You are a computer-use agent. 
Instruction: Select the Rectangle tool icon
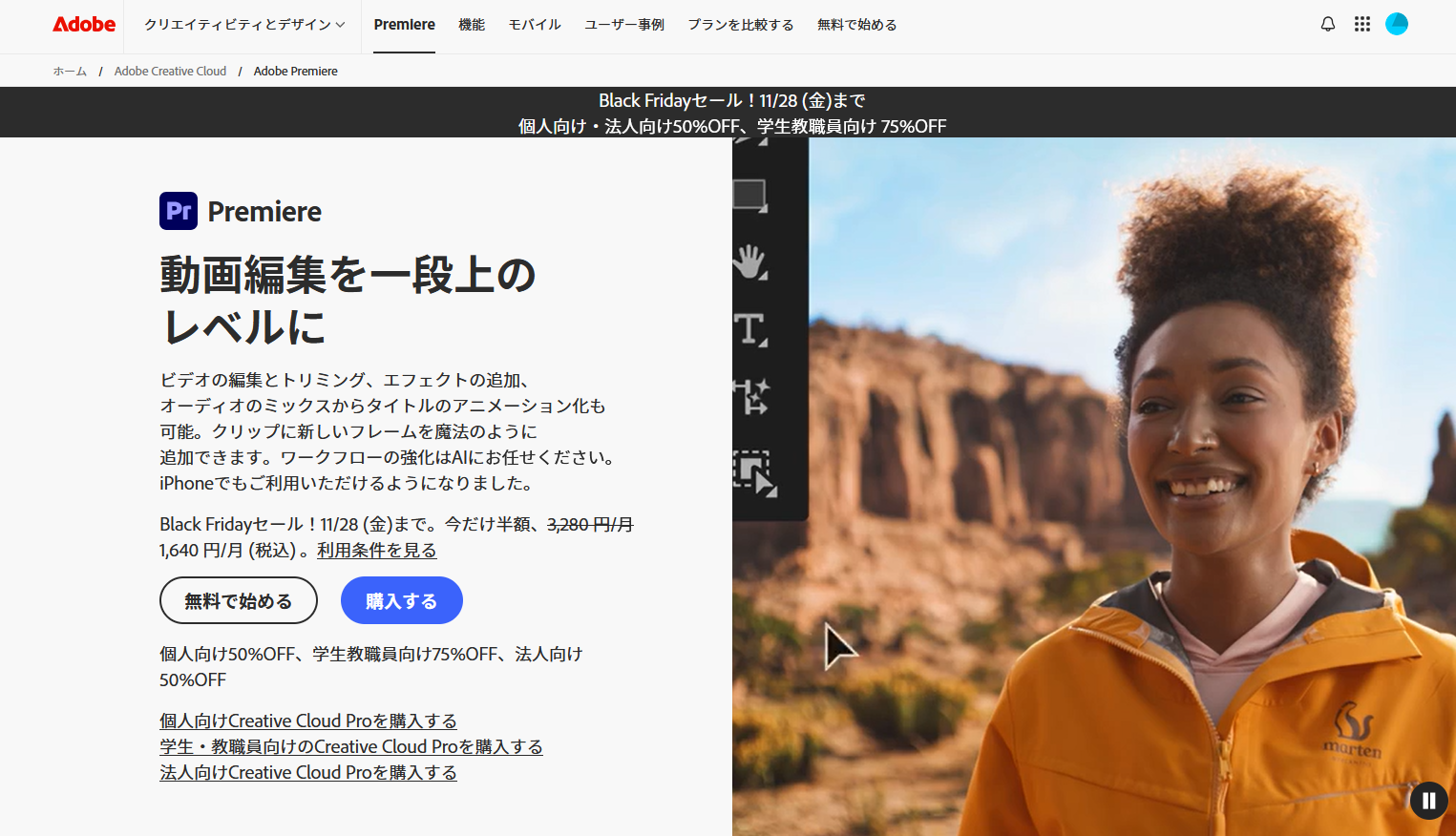pyautogui.click(x=750, y=196)
